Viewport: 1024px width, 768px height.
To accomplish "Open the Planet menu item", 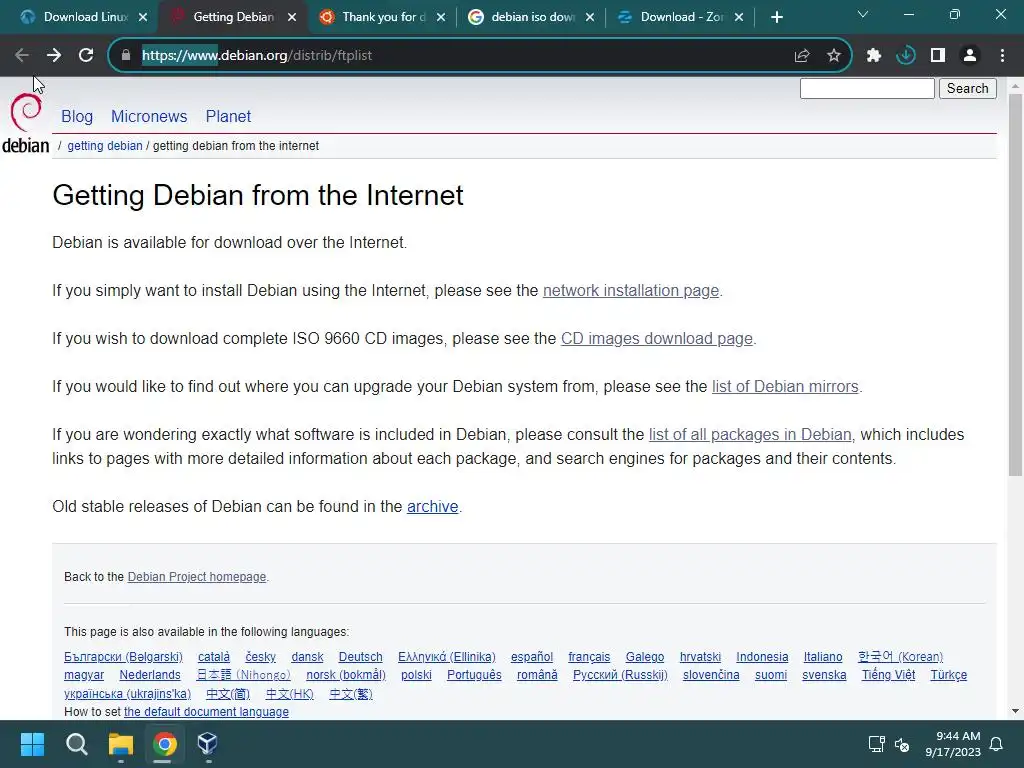I will (228, 116).
